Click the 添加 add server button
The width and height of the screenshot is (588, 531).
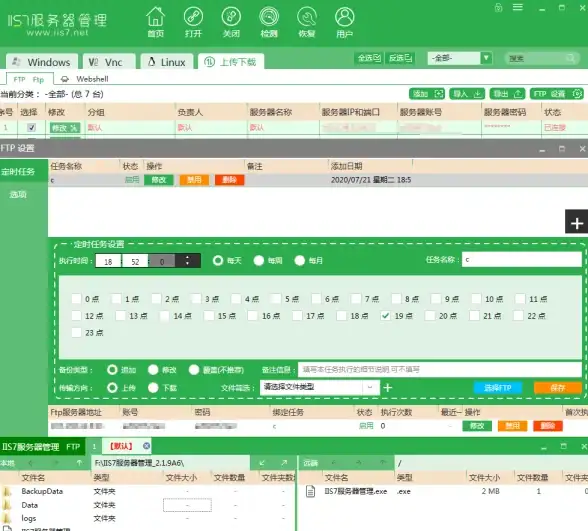[x=427, y=94]
